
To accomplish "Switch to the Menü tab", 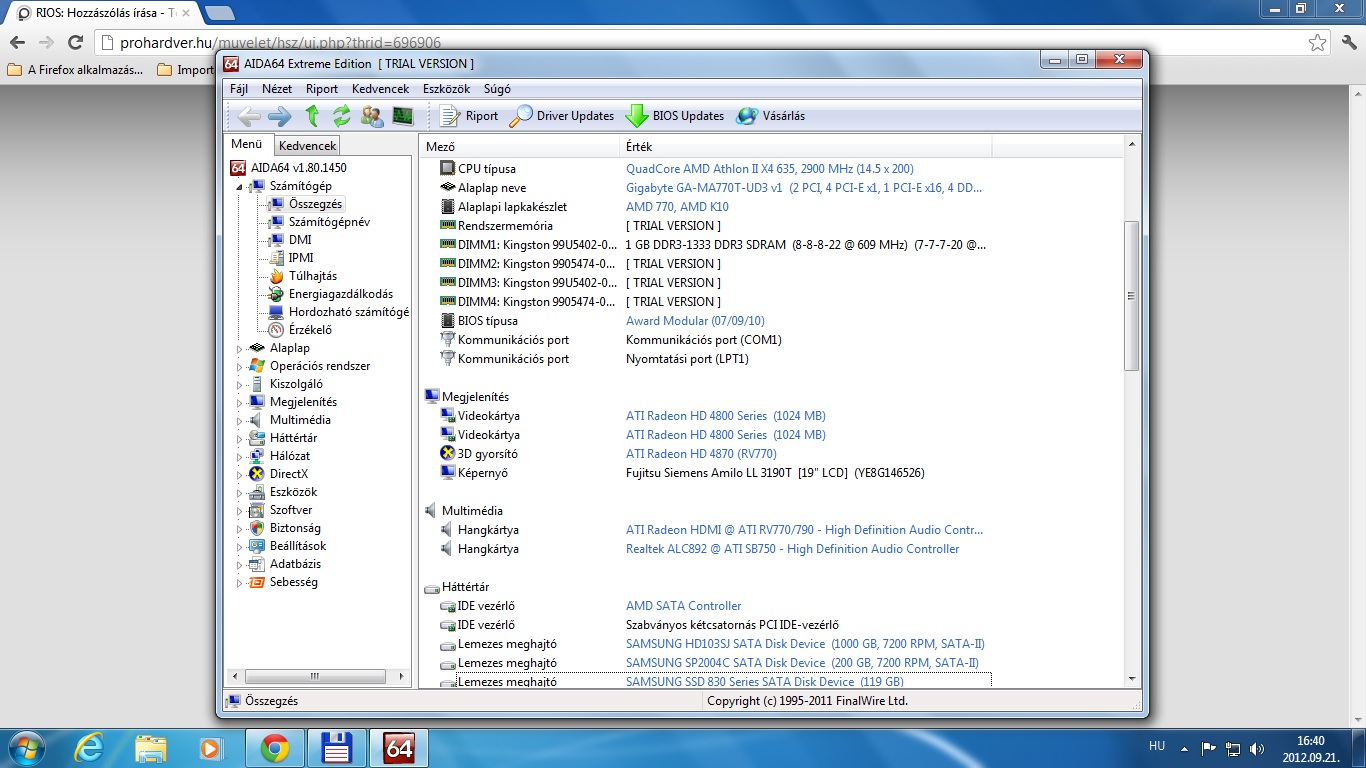I will tap(247, 145).
